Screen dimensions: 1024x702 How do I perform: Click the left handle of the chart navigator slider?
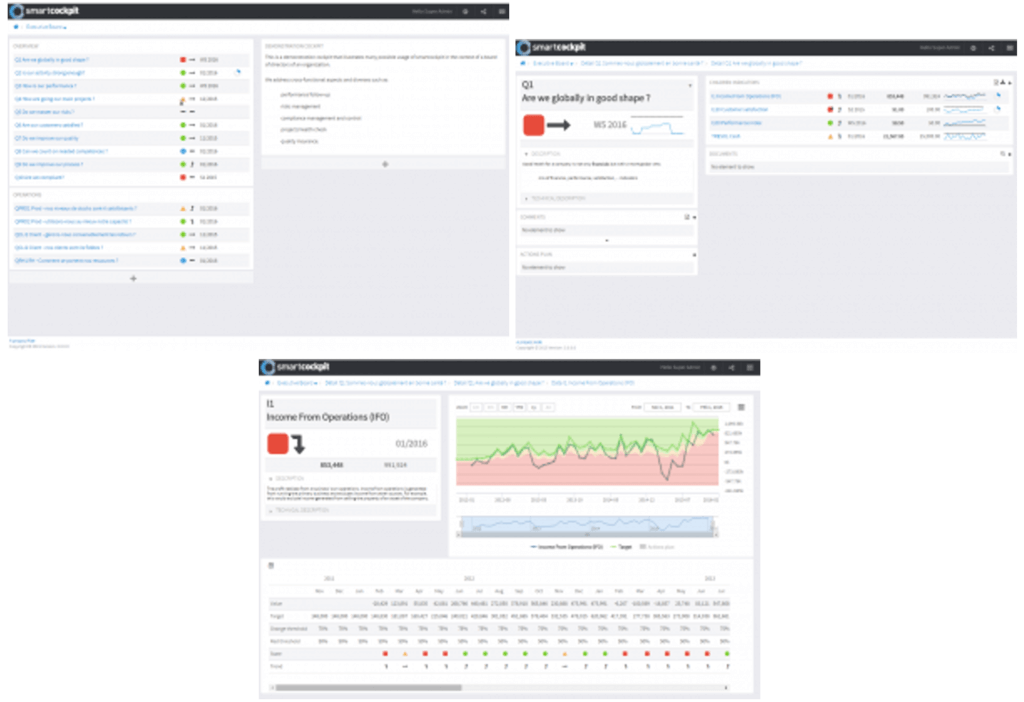pos(460,526)
